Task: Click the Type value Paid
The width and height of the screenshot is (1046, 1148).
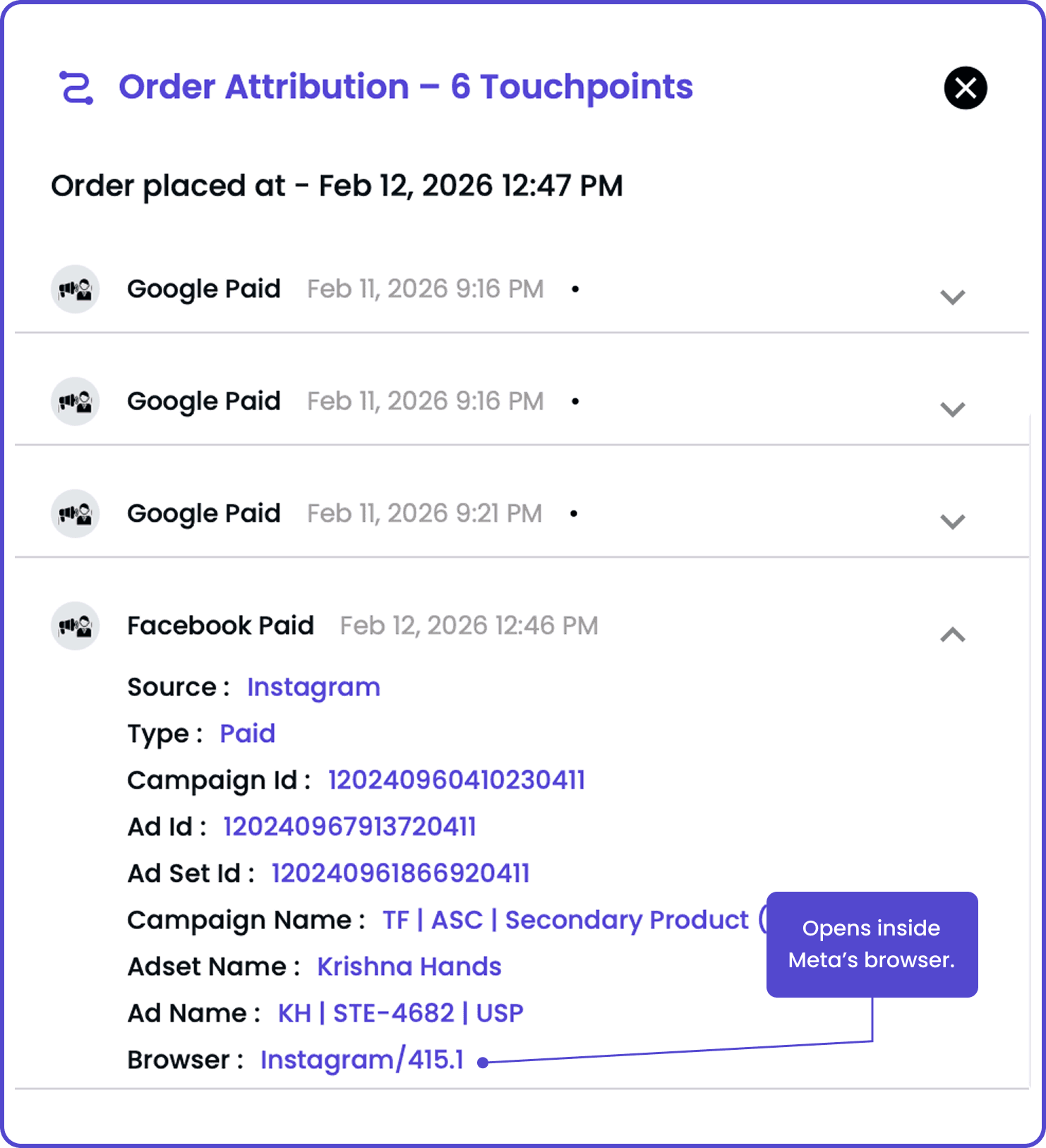Action: [247, 734]
